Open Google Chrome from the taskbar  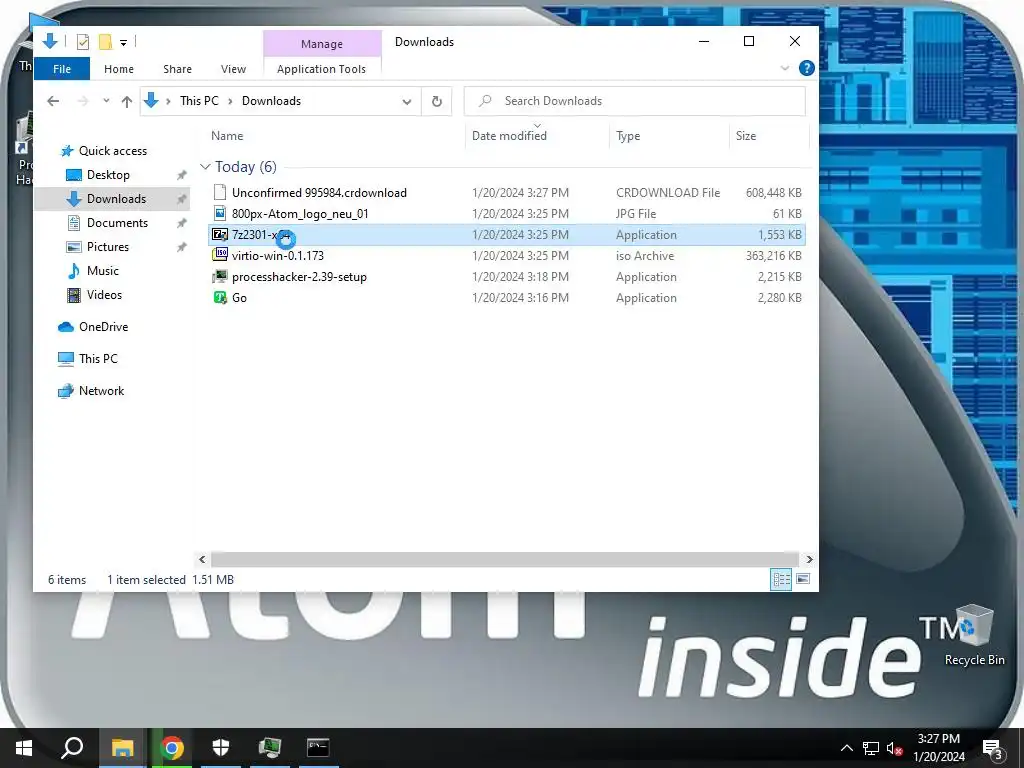pyautogui.click(x=172, y=748)
